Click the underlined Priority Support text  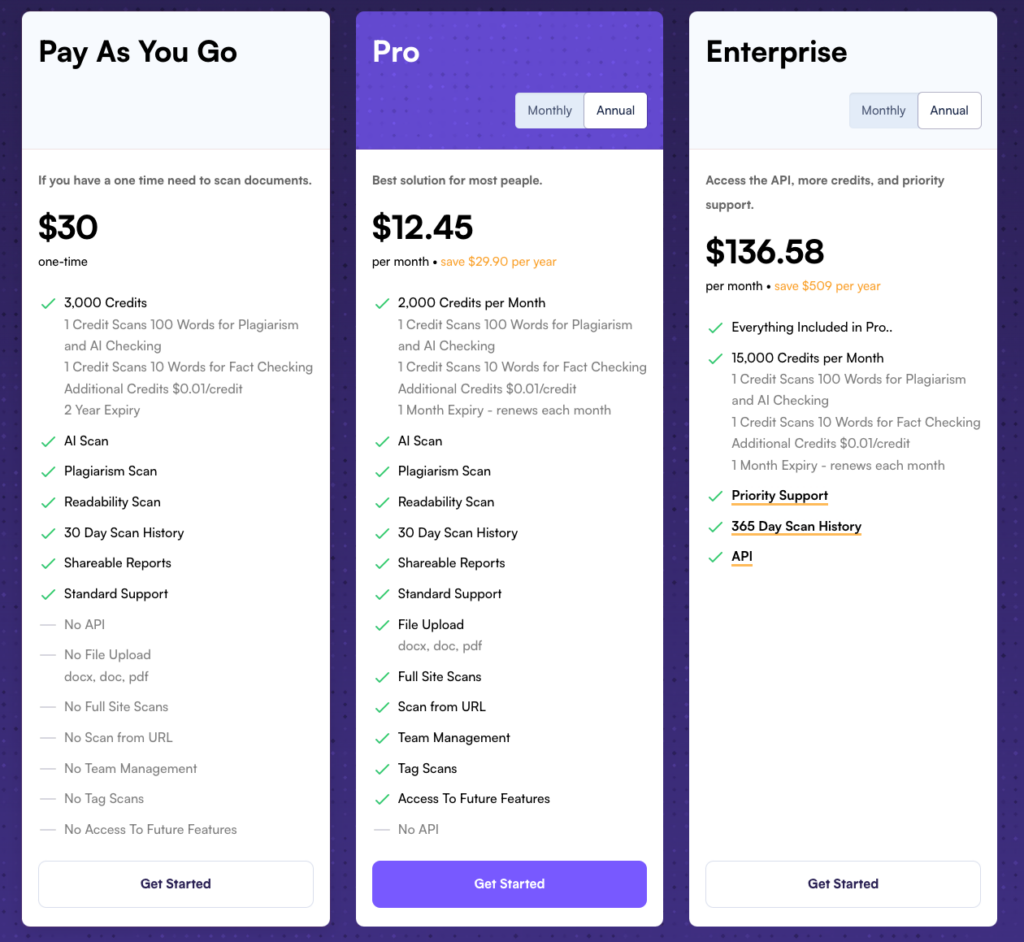pyautogui.click(x=779, y=496)
